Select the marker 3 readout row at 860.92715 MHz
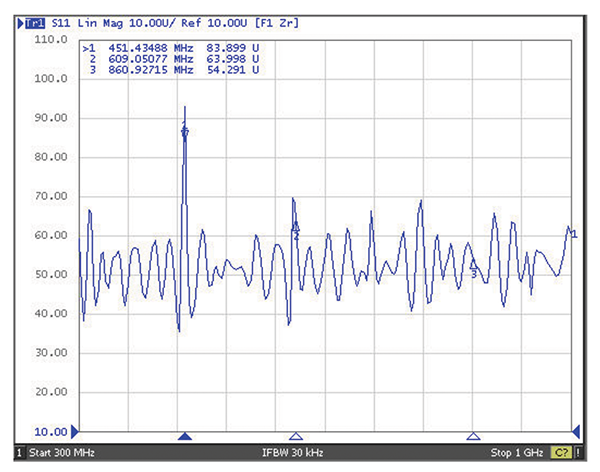 (173, 71)
